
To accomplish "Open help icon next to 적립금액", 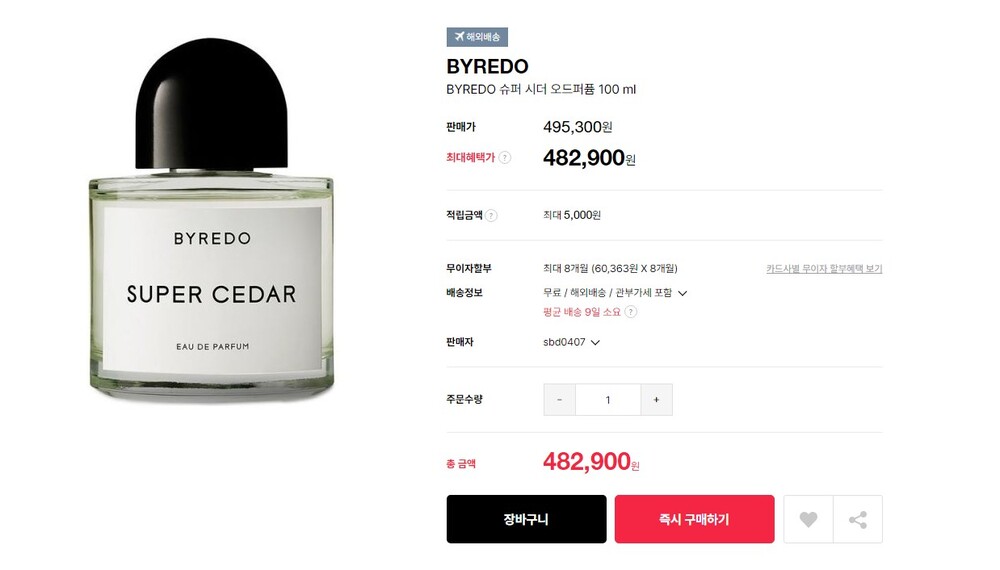I will click(491, 216).
